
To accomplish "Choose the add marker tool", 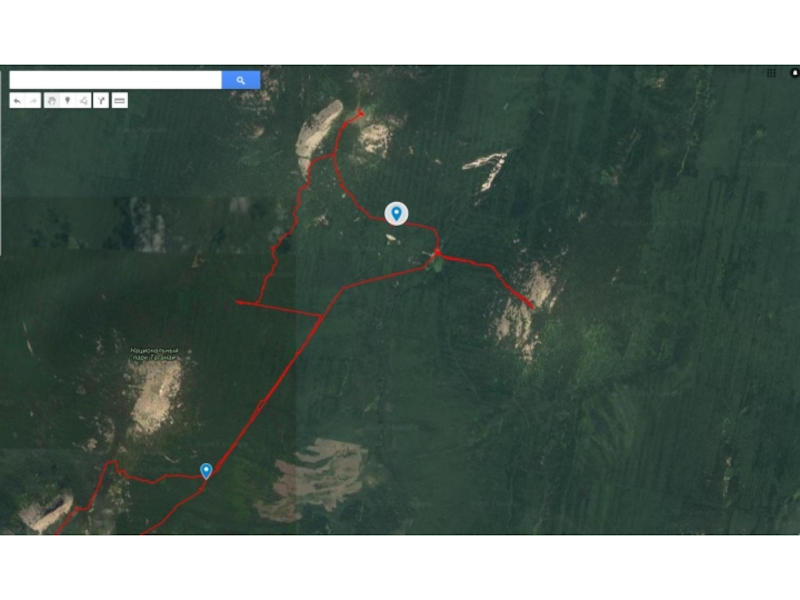I will (x=67, y=101).
